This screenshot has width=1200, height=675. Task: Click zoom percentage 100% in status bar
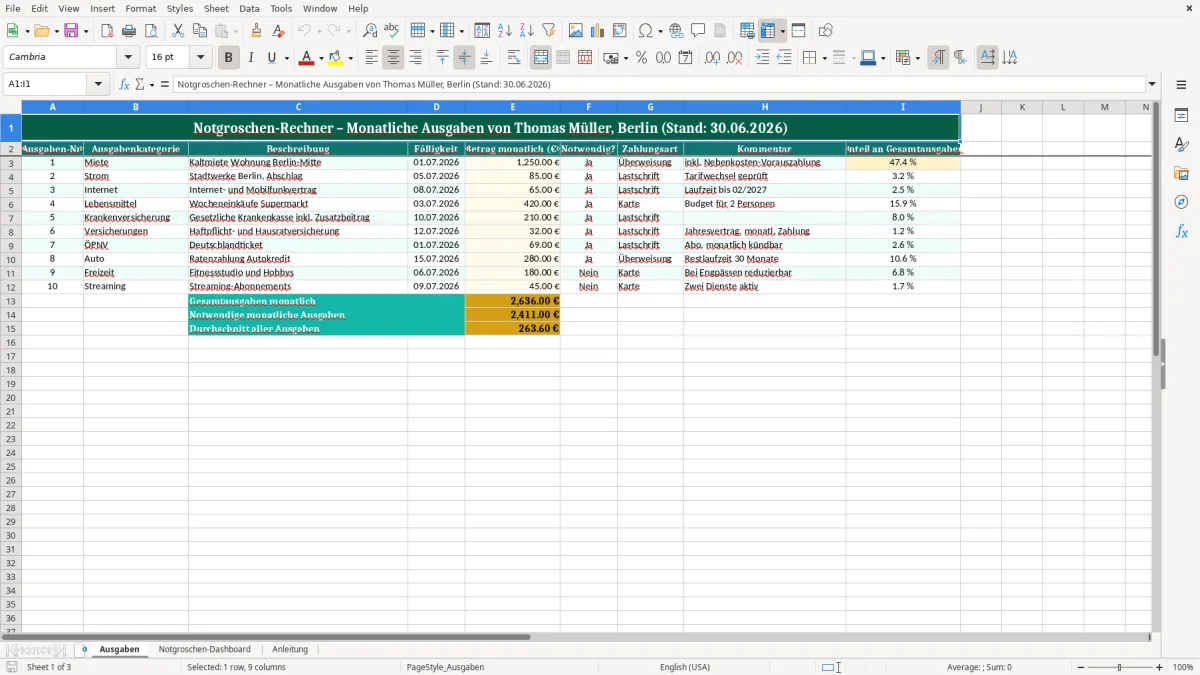[x=1183, y=667]
